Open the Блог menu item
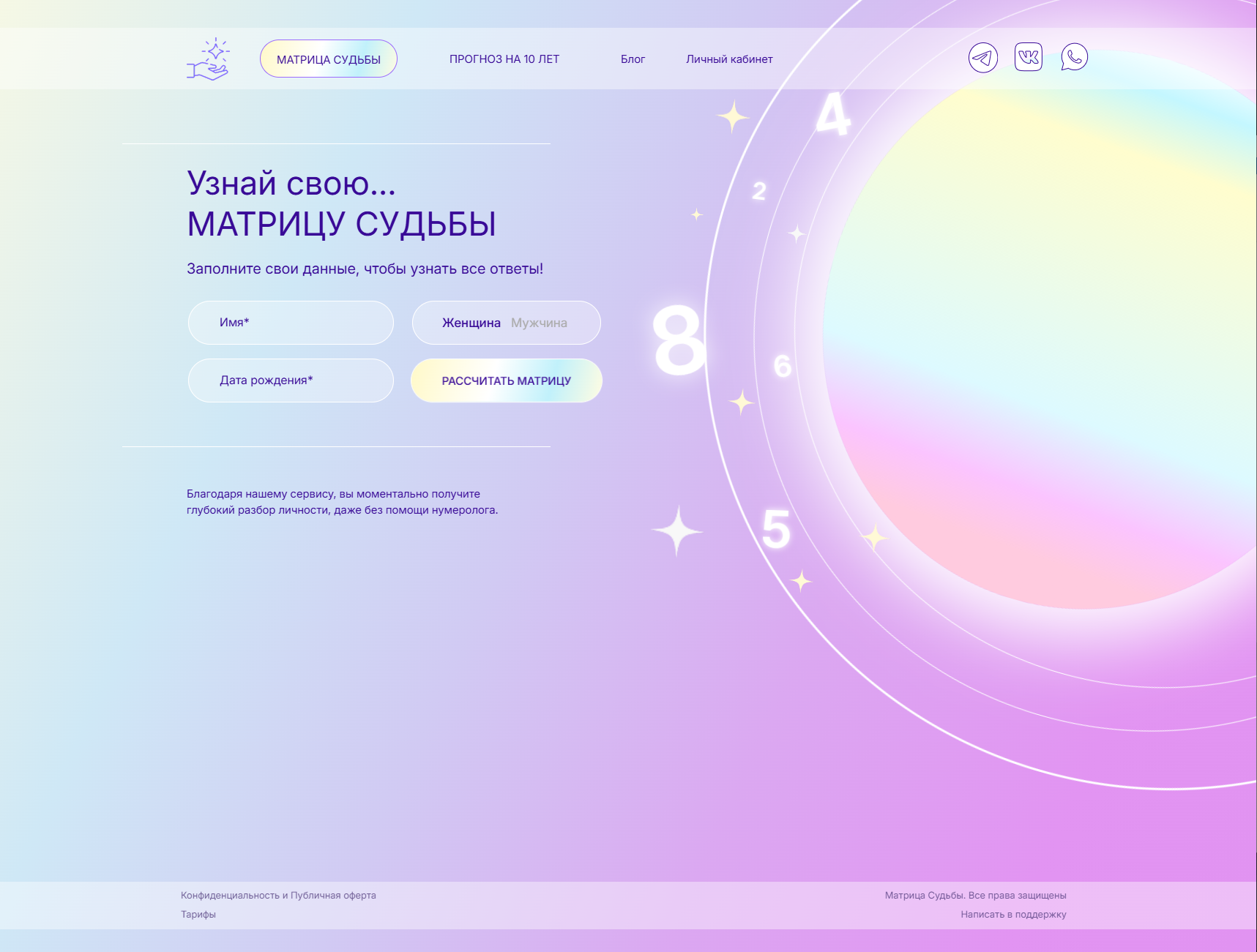This screenshot has width=1257, height=952. 633,59
